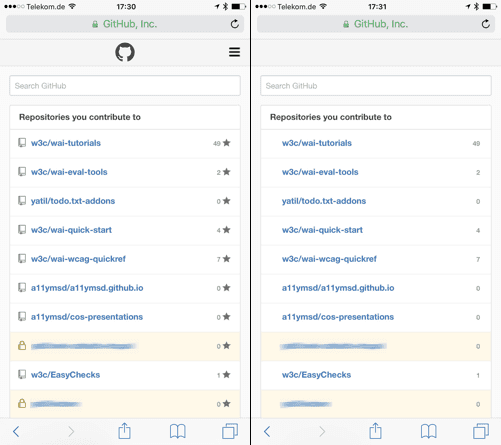Click star icon beside w3c/EasyChecks in left list

[227, 375]
